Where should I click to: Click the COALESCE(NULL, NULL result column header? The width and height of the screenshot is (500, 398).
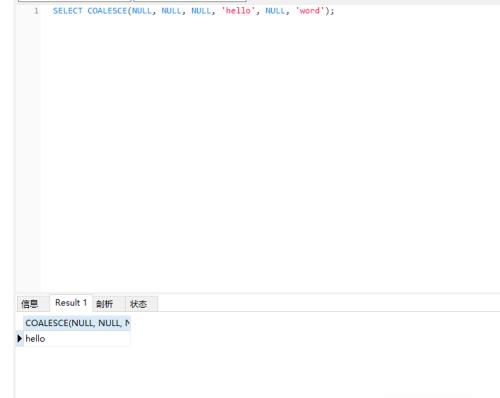[x=77, y=323]
